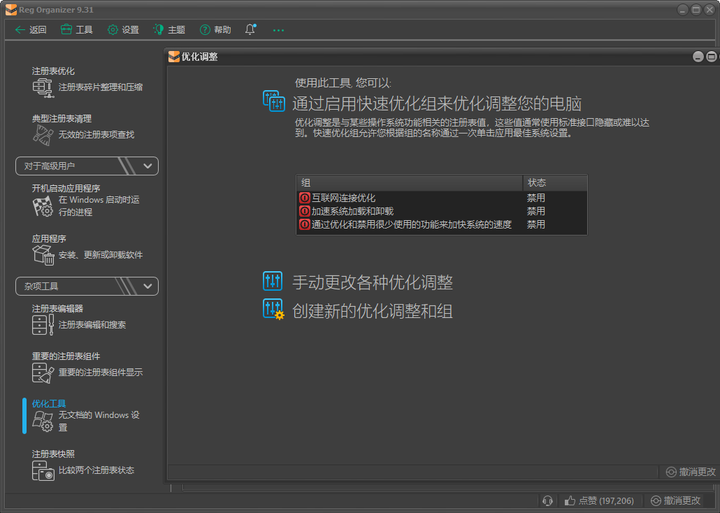This screenshot has height=513, width=720.
Task: Select the 互联网连接优化 row text
Action: click(343, 198)
